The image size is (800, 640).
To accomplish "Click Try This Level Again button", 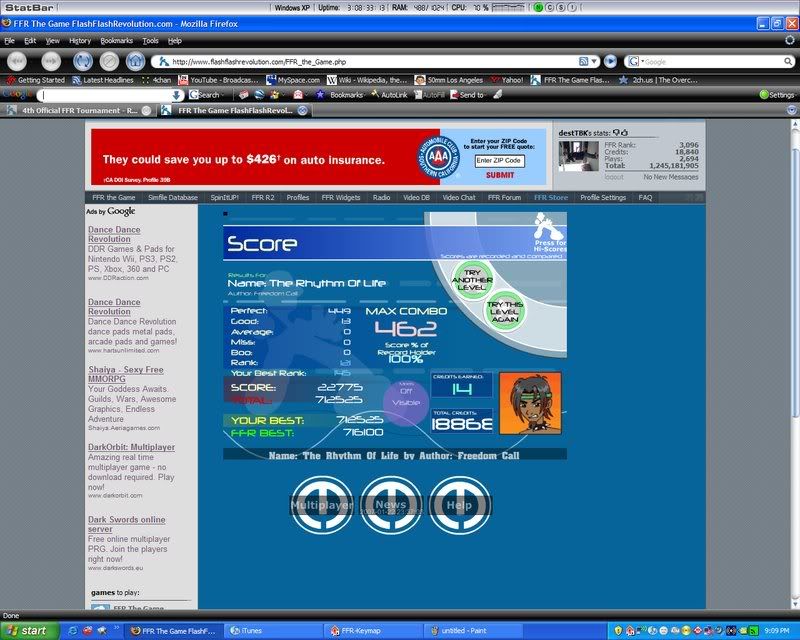I will (x=503, y=309).
